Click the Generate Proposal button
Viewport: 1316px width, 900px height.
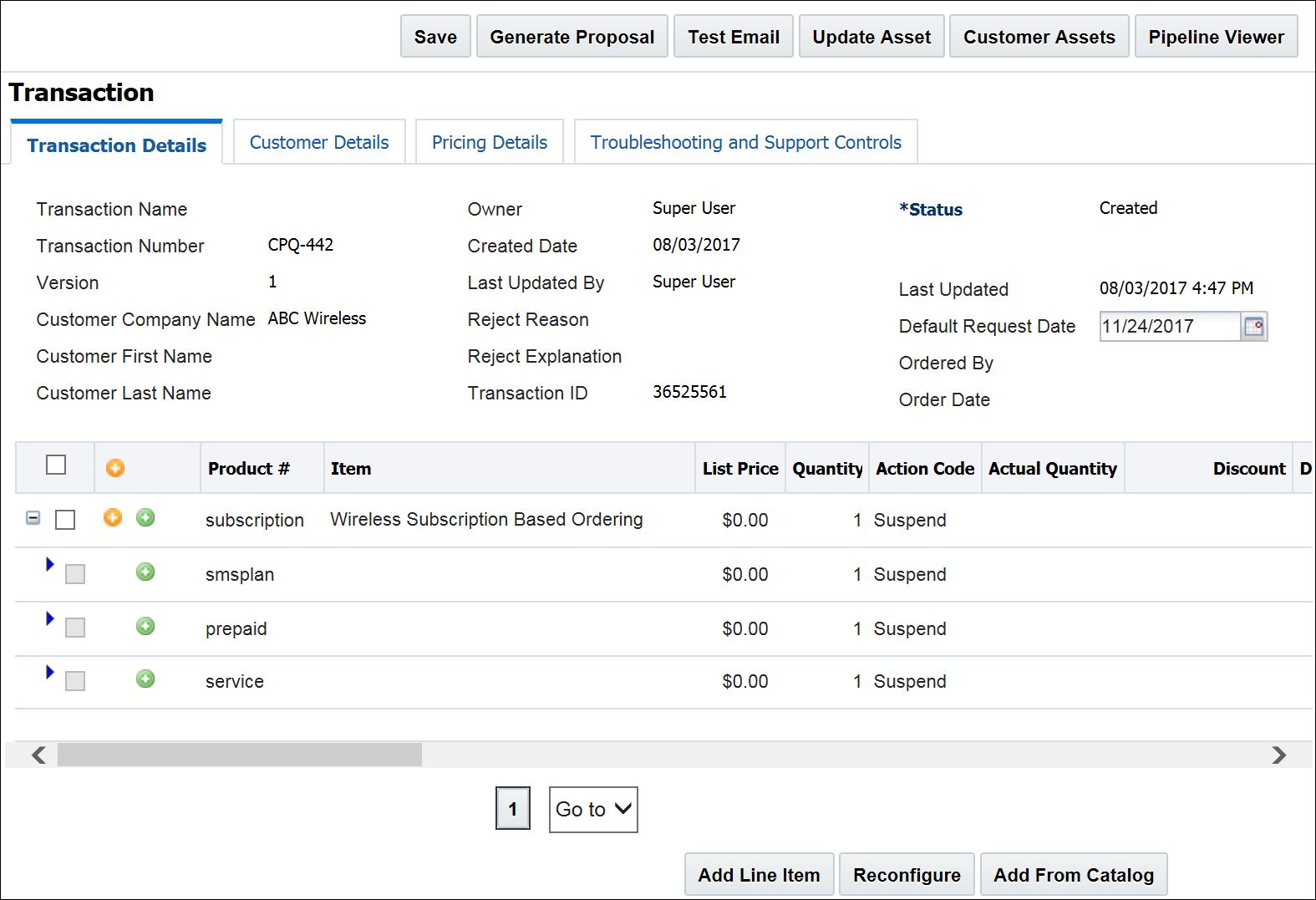tap(572, 37)
